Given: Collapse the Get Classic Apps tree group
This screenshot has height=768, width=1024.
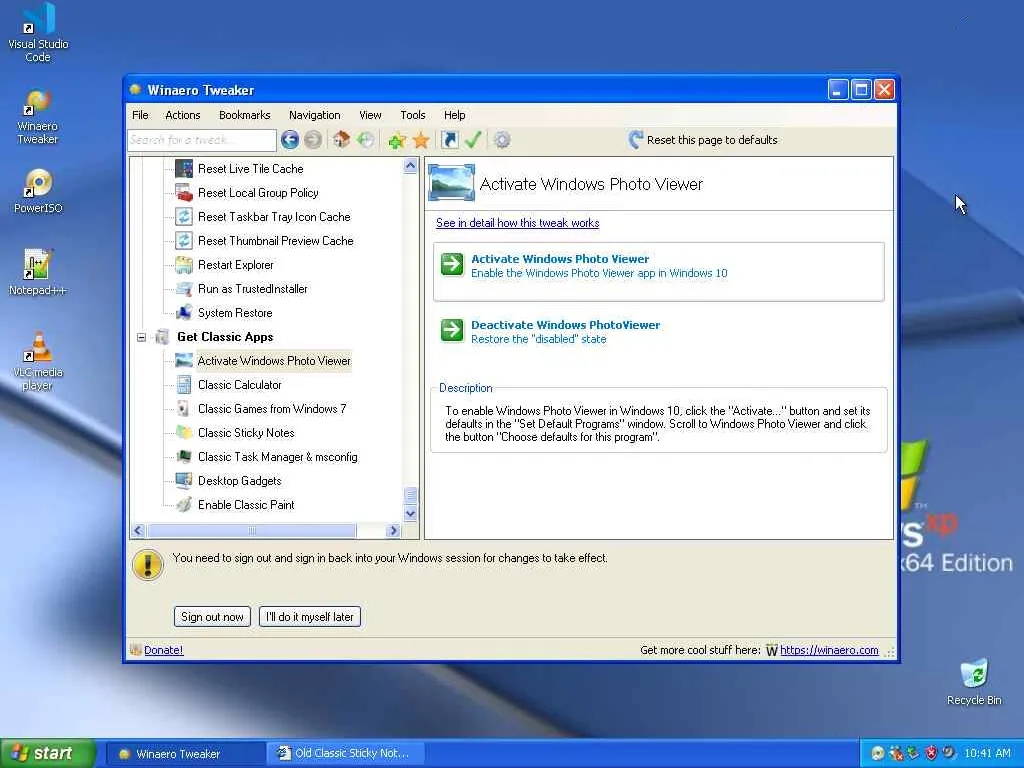Looking at the screenshot, I should [x=141, y=337].
